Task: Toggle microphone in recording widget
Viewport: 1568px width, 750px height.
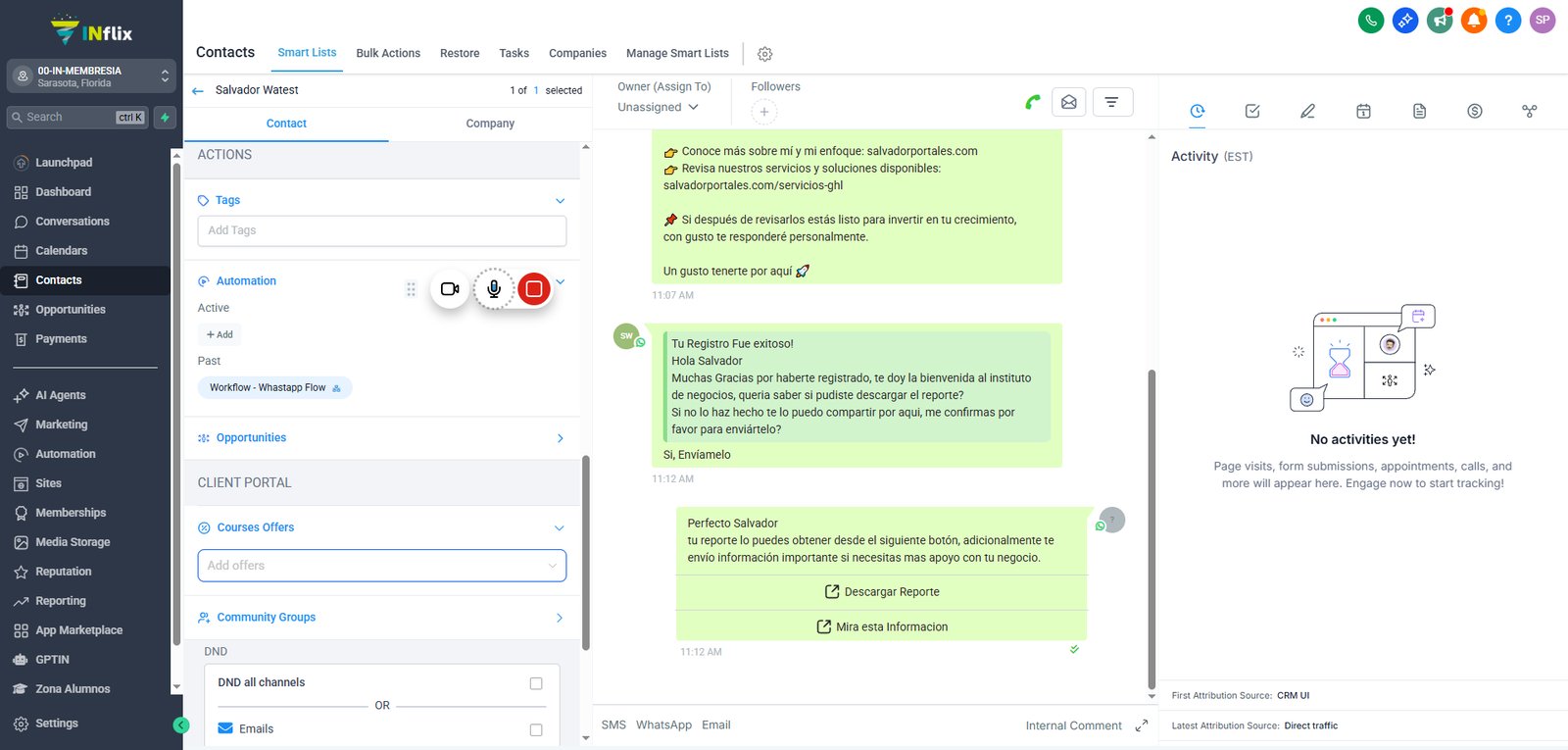Action: [494, 289]
